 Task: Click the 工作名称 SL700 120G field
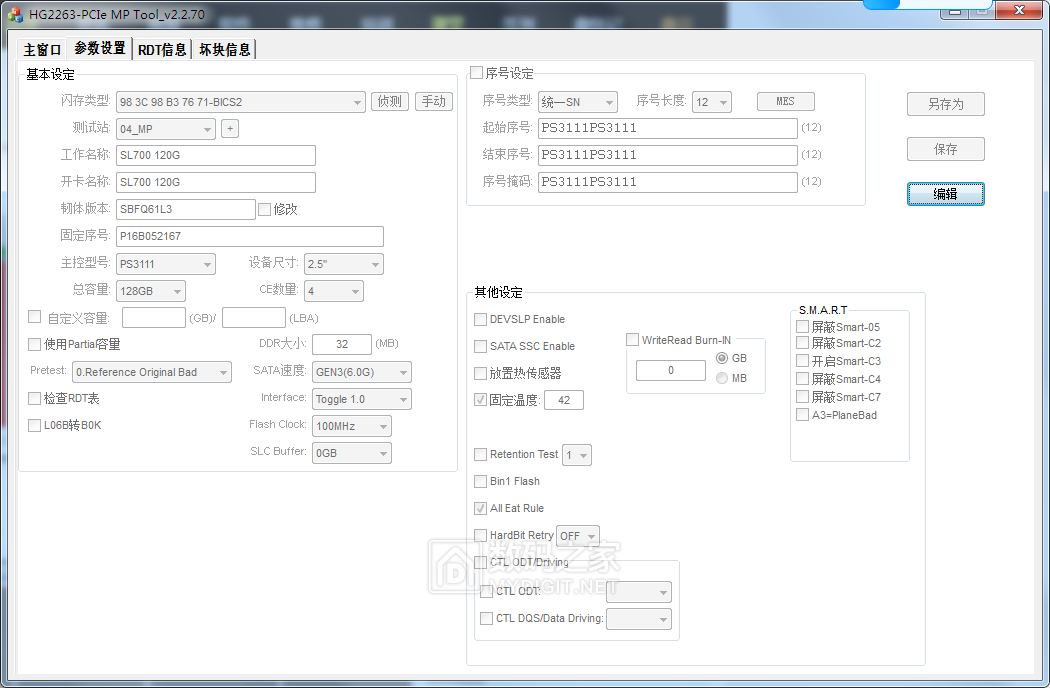[216, 155]
